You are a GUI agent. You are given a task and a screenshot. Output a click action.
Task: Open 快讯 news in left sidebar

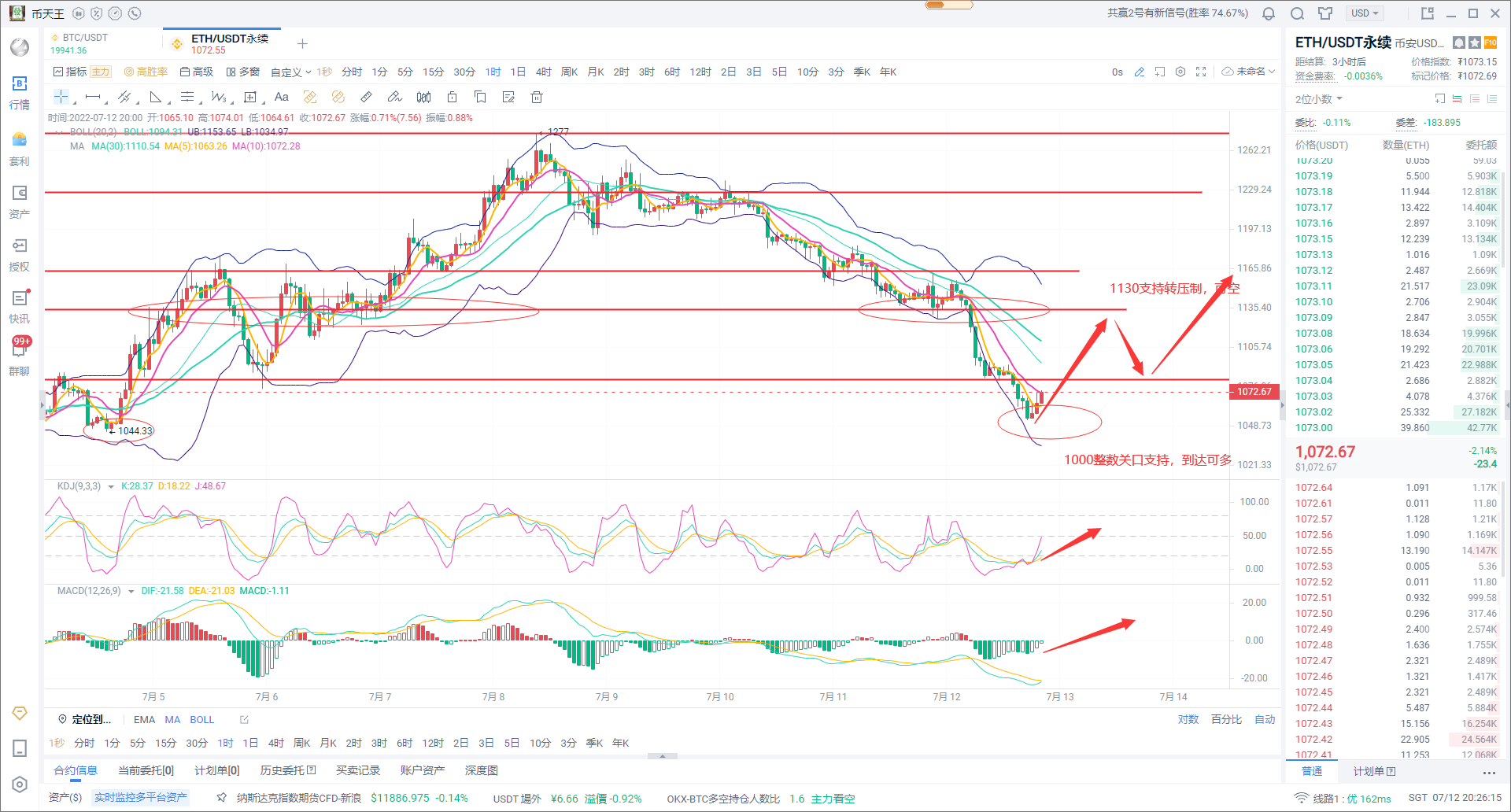tap(20, 306)
